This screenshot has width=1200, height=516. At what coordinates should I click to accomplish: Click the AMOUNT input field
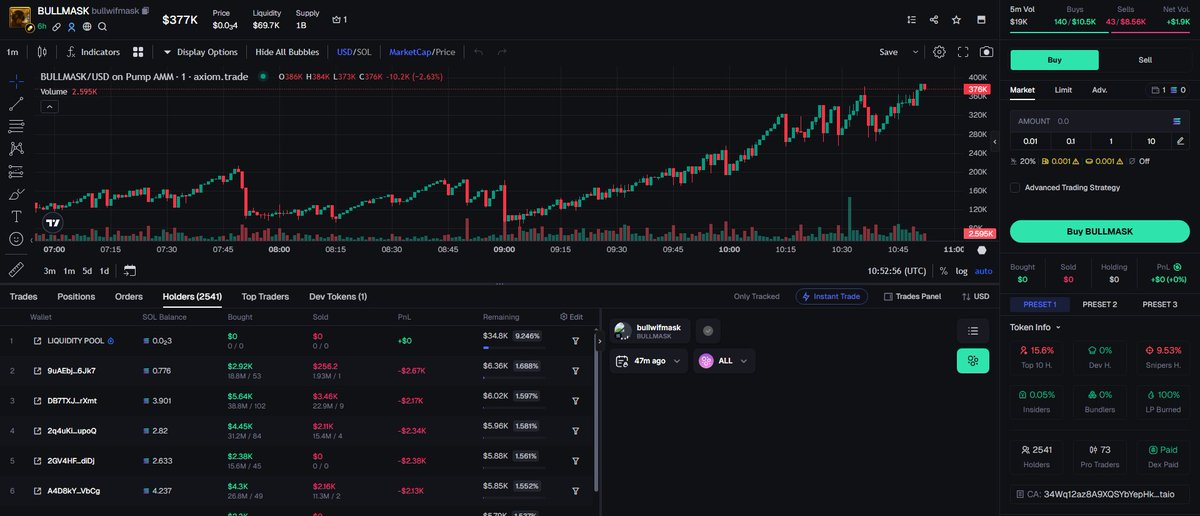pyautogui.click(x=1099, y=121)
